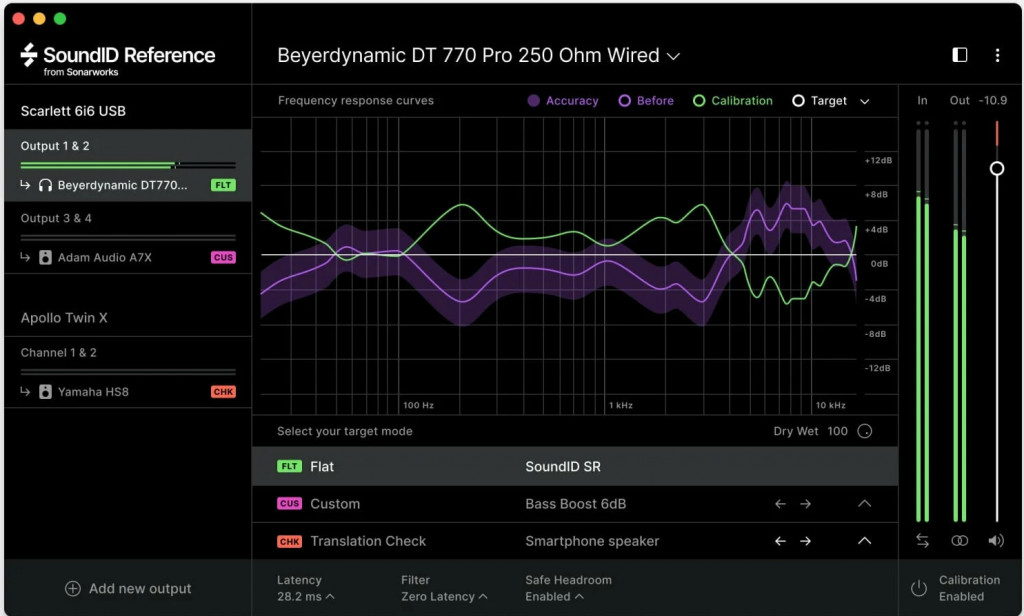1024x616 pixels.
Task: Select next Translation Check preset arrow
Action: [805, 541]
